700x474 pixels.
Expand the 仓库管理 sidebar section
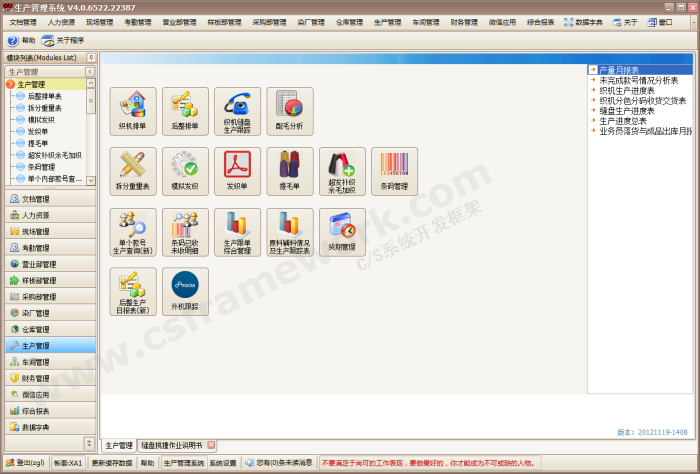click(x=49, y=329)
